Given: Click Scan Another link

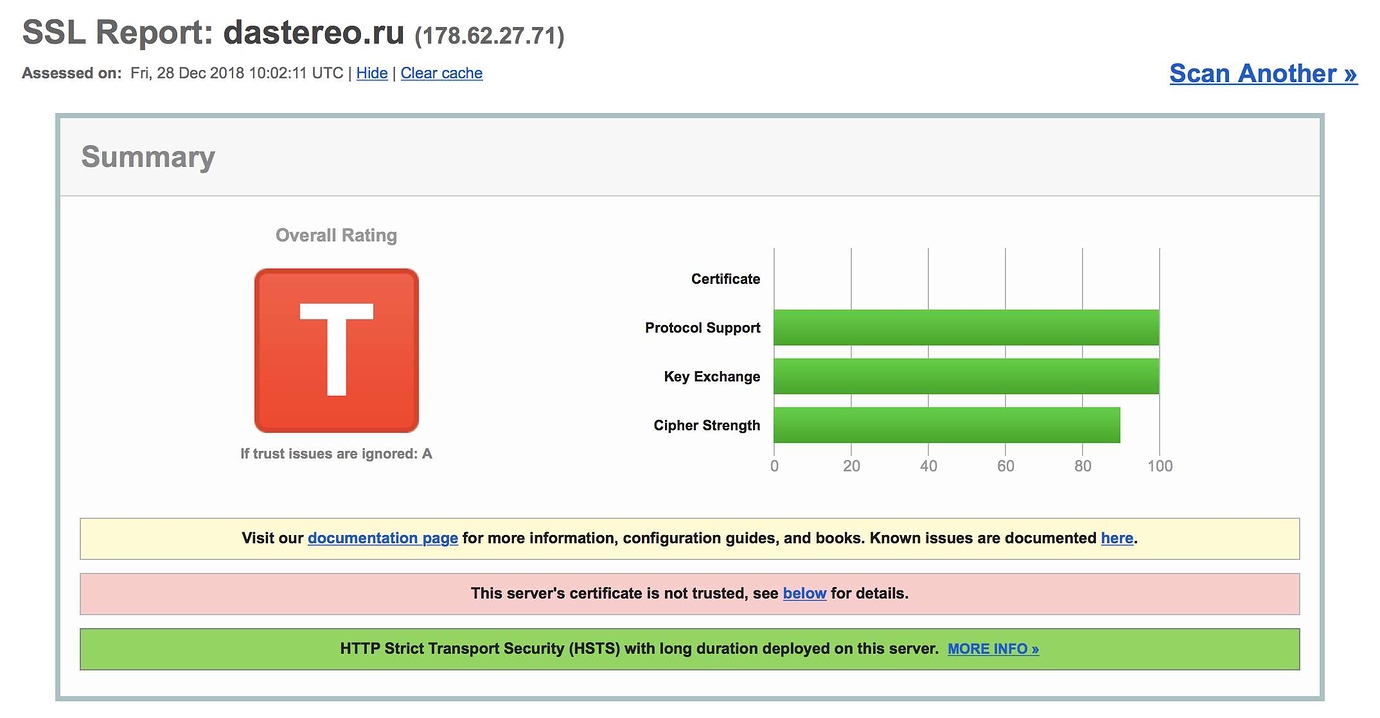Looking at the screenshot, I should (x=1263, y=73).
